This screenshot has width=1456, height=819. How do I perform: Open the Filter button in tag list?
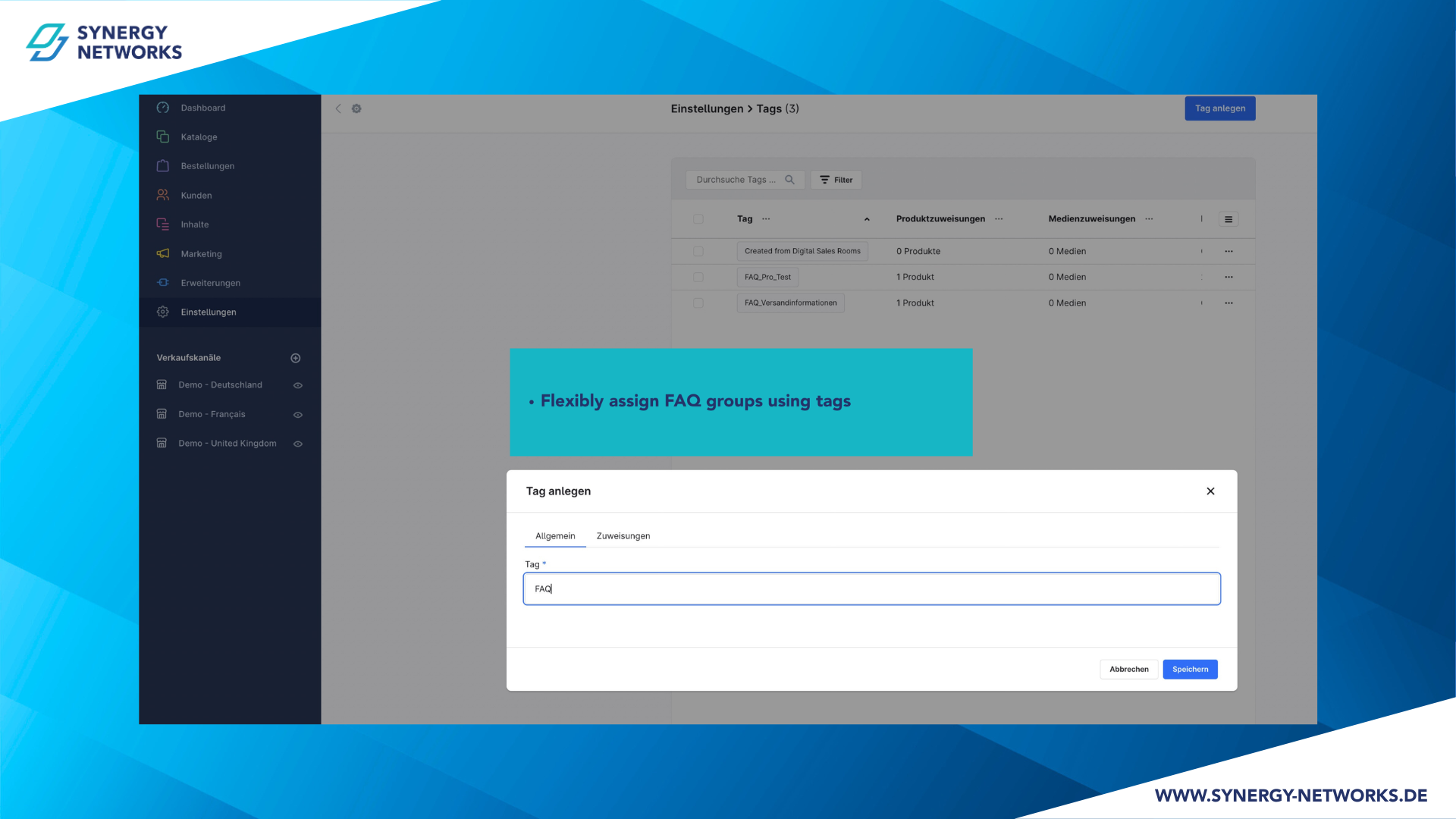click(x=836, y=180)
